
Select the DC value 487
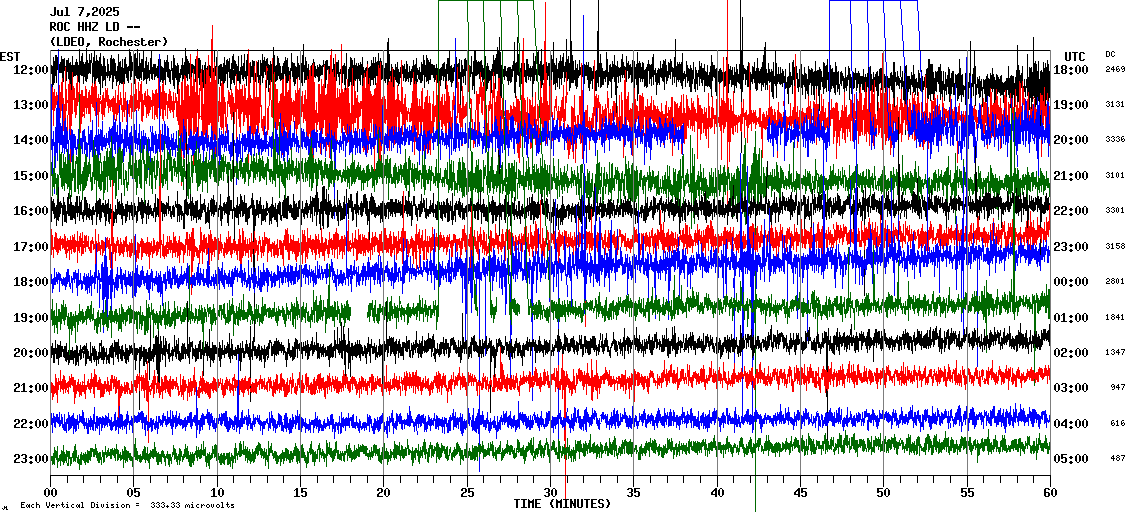[x=1117, y=459]
